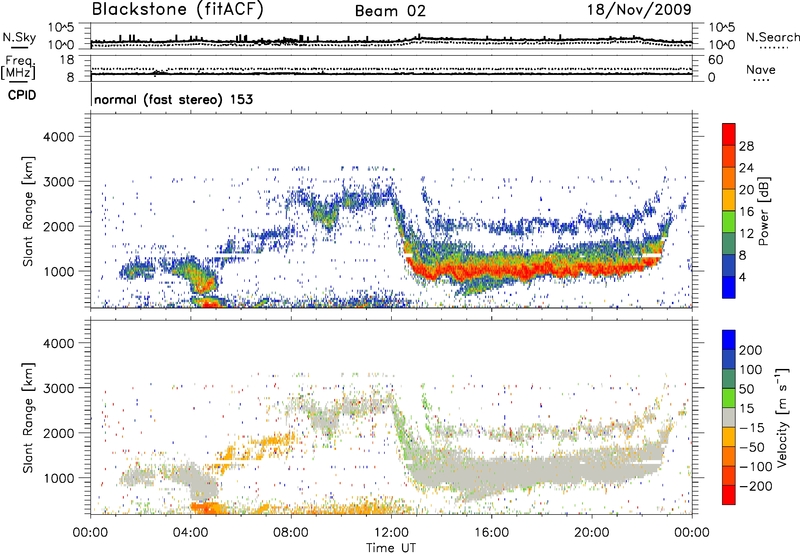Screen dimensions: 800x554
Task: Click the '15' label on the Velocity color bar
Action: point(746,409)
